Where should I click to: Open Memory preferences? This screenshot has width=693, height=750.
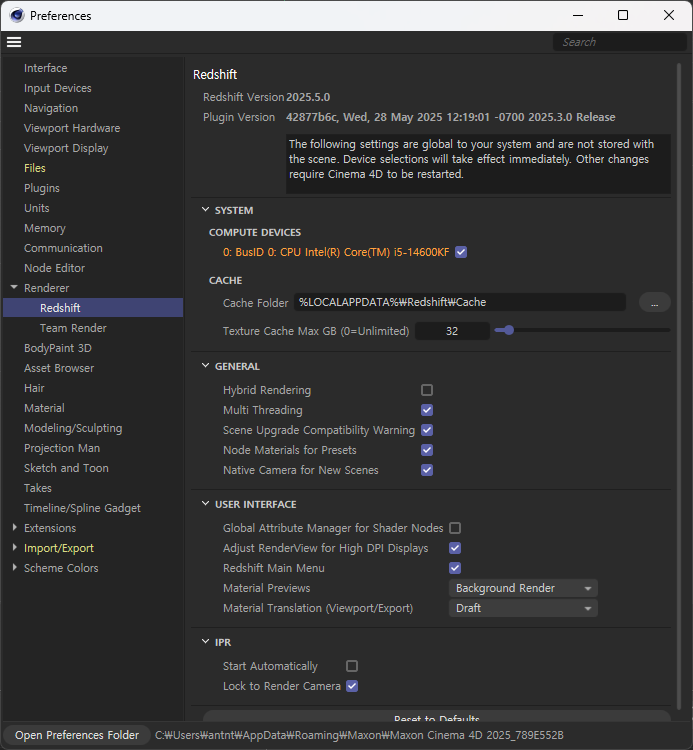tap(45, 228)
